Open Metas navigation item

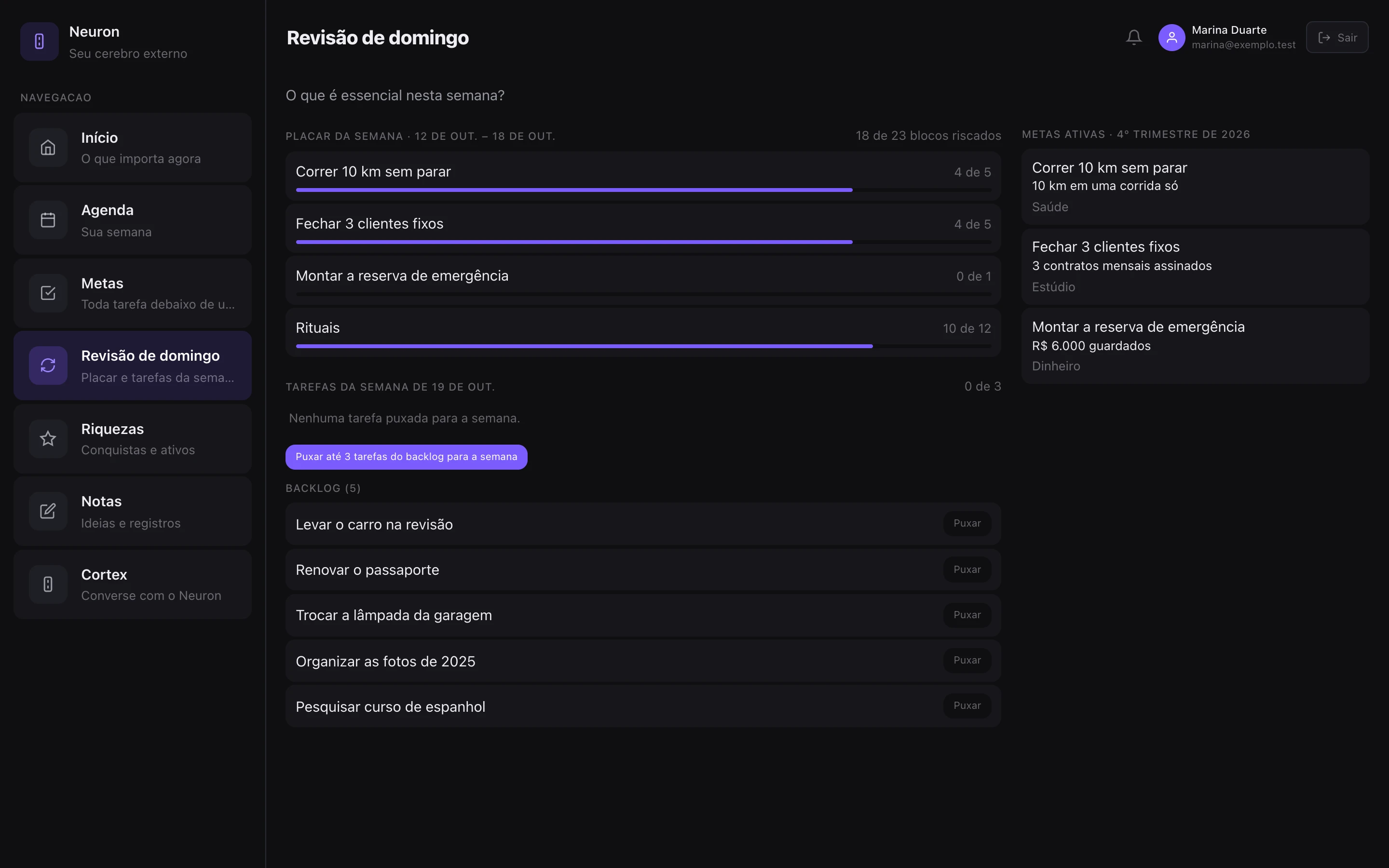[133, 293]
